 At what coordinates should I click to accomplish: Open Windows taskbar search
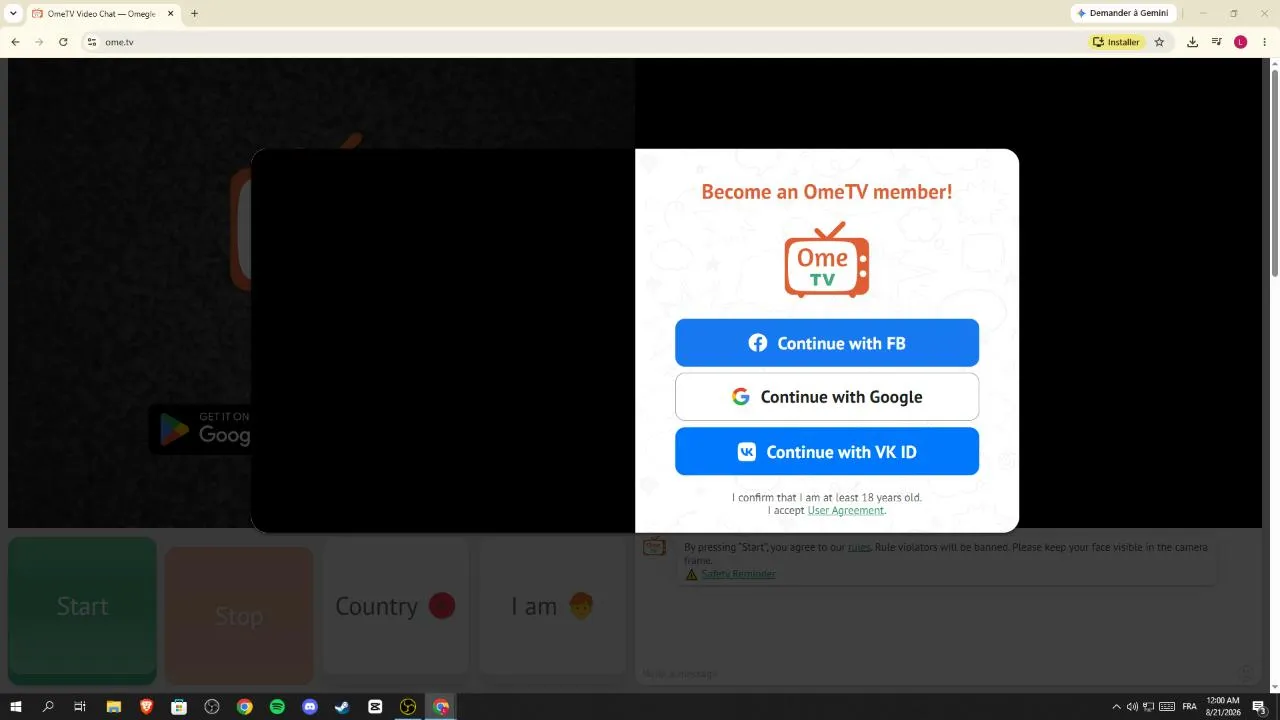(x=48, y=706)
